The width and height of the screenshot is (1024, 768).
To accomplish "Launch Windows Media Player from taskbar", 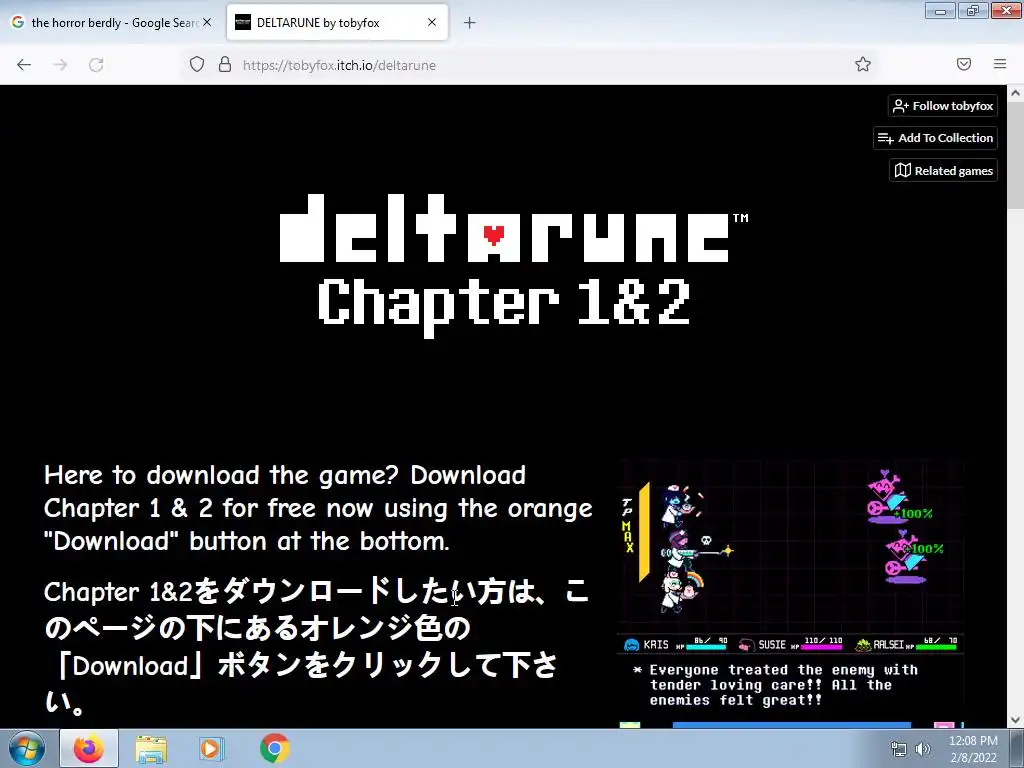I will tap(211, 749).
